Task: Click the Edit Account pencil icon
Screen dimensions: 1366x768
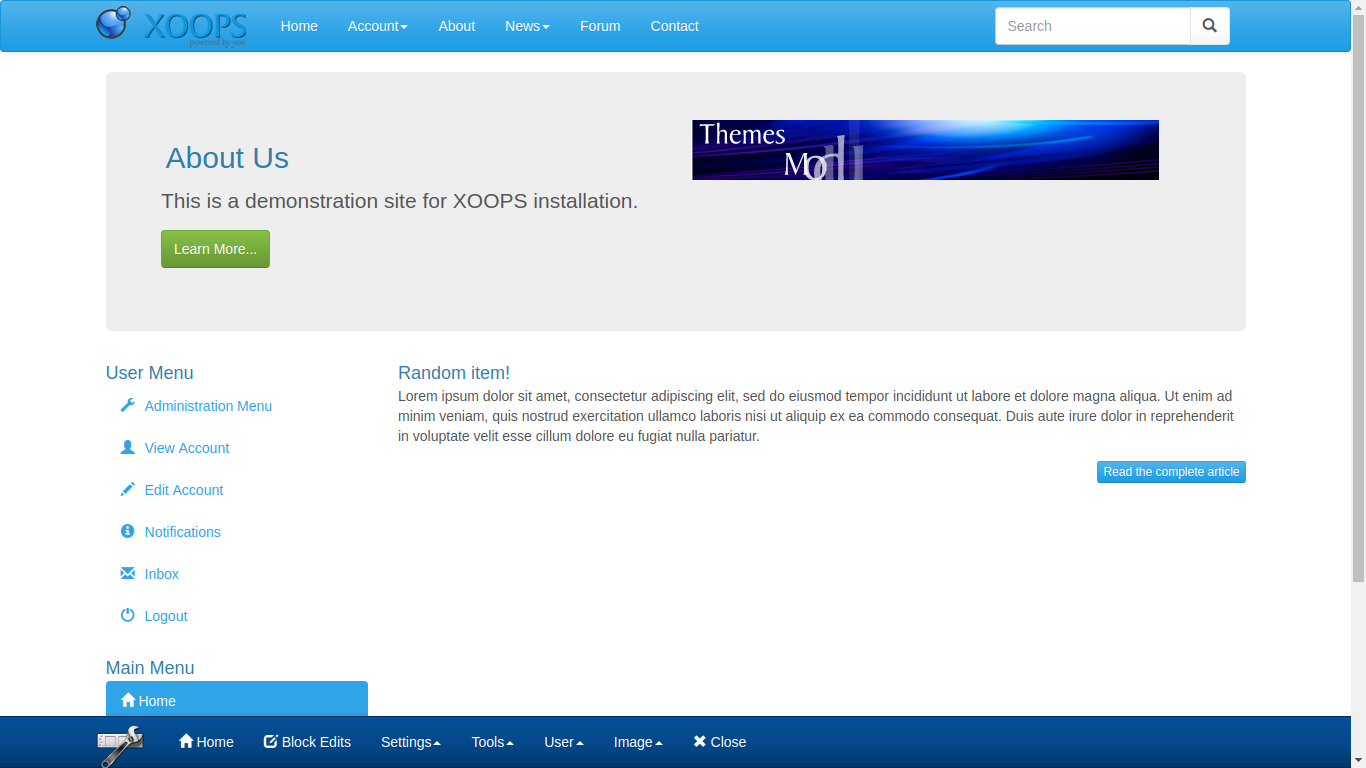Action: point(127,489)
